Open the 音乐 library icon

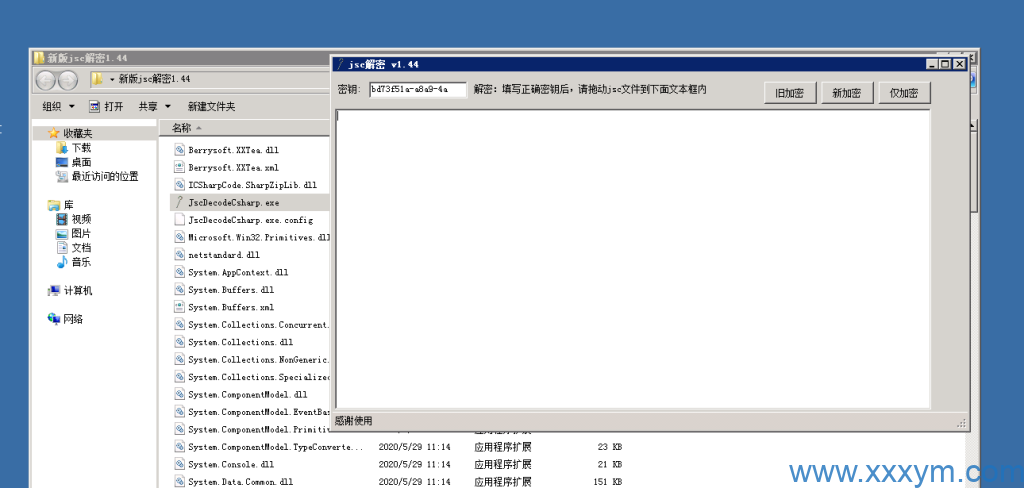click(x=63, y=262)
